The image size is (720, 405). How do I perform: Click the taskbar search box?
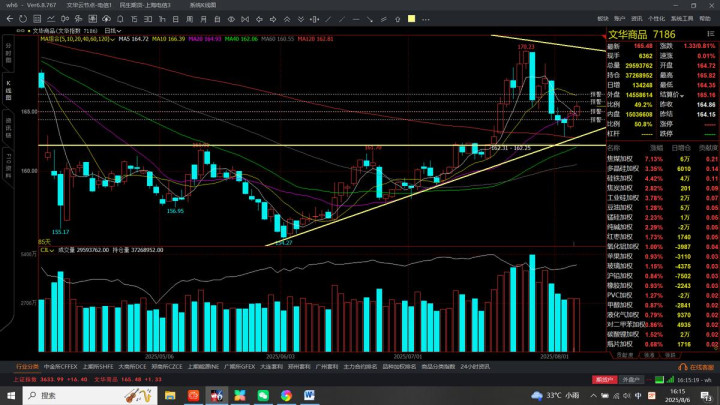90,395
